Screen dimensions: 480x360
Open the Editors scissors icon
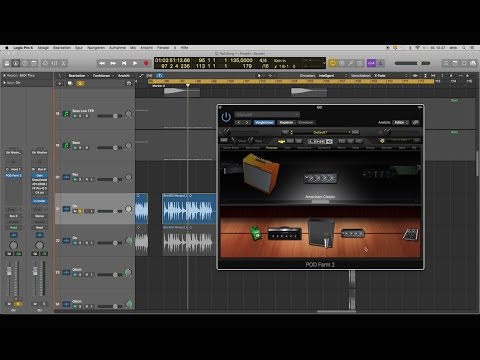coord(64,63)
